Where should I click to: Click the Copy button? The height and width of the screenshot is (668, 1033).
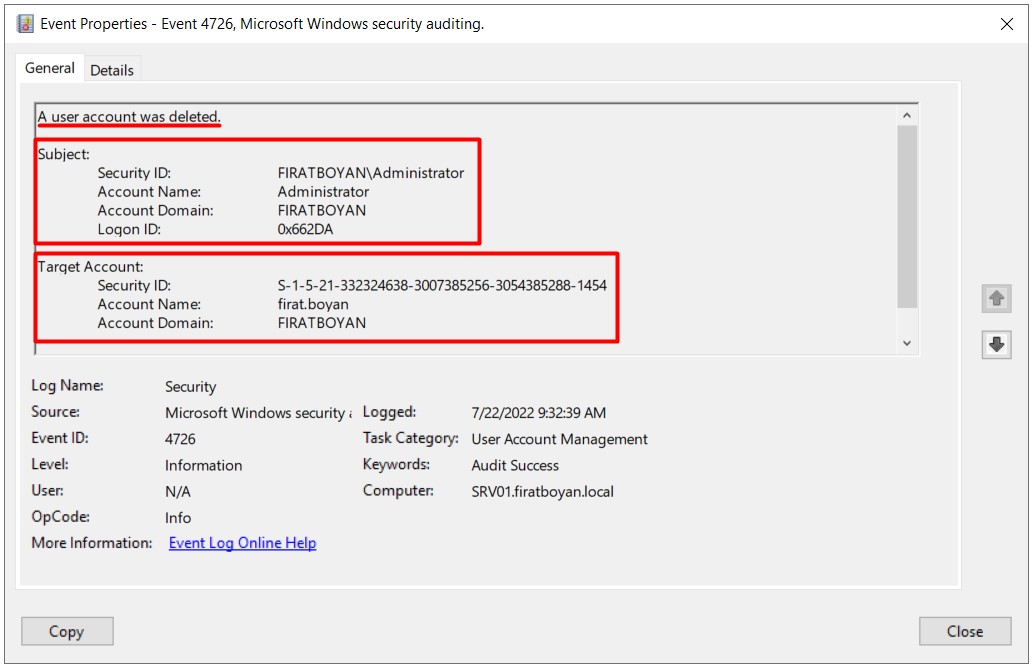pos(67,631)
